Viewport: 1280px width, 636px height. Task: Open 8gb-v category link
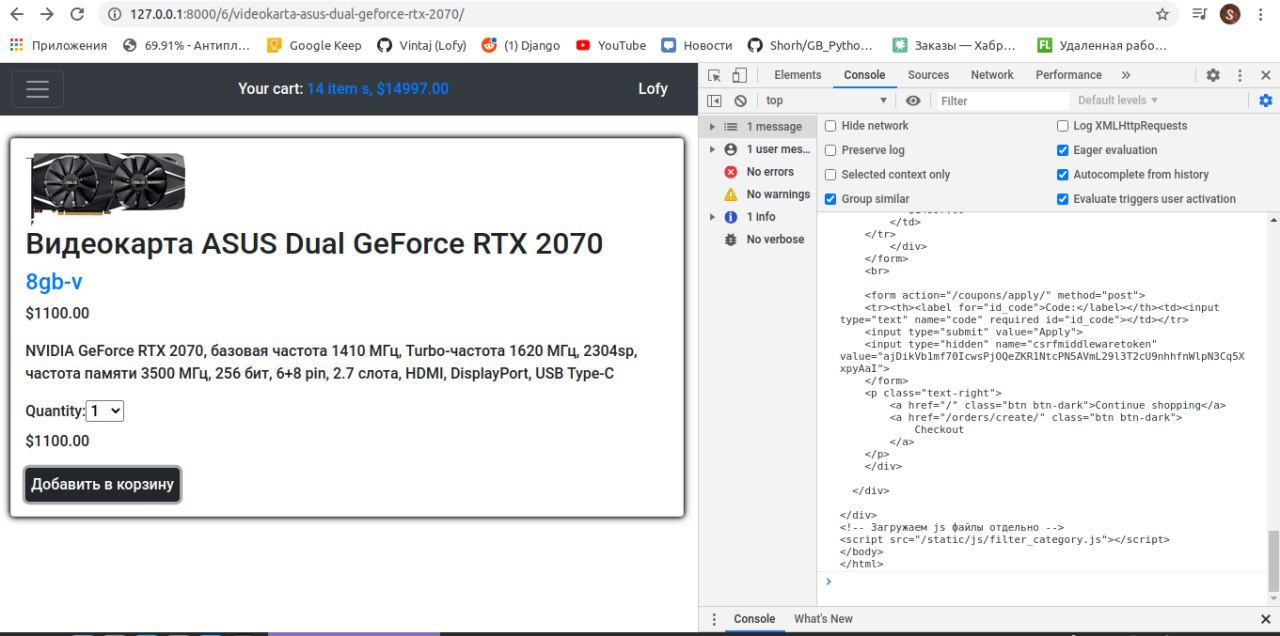54,282
